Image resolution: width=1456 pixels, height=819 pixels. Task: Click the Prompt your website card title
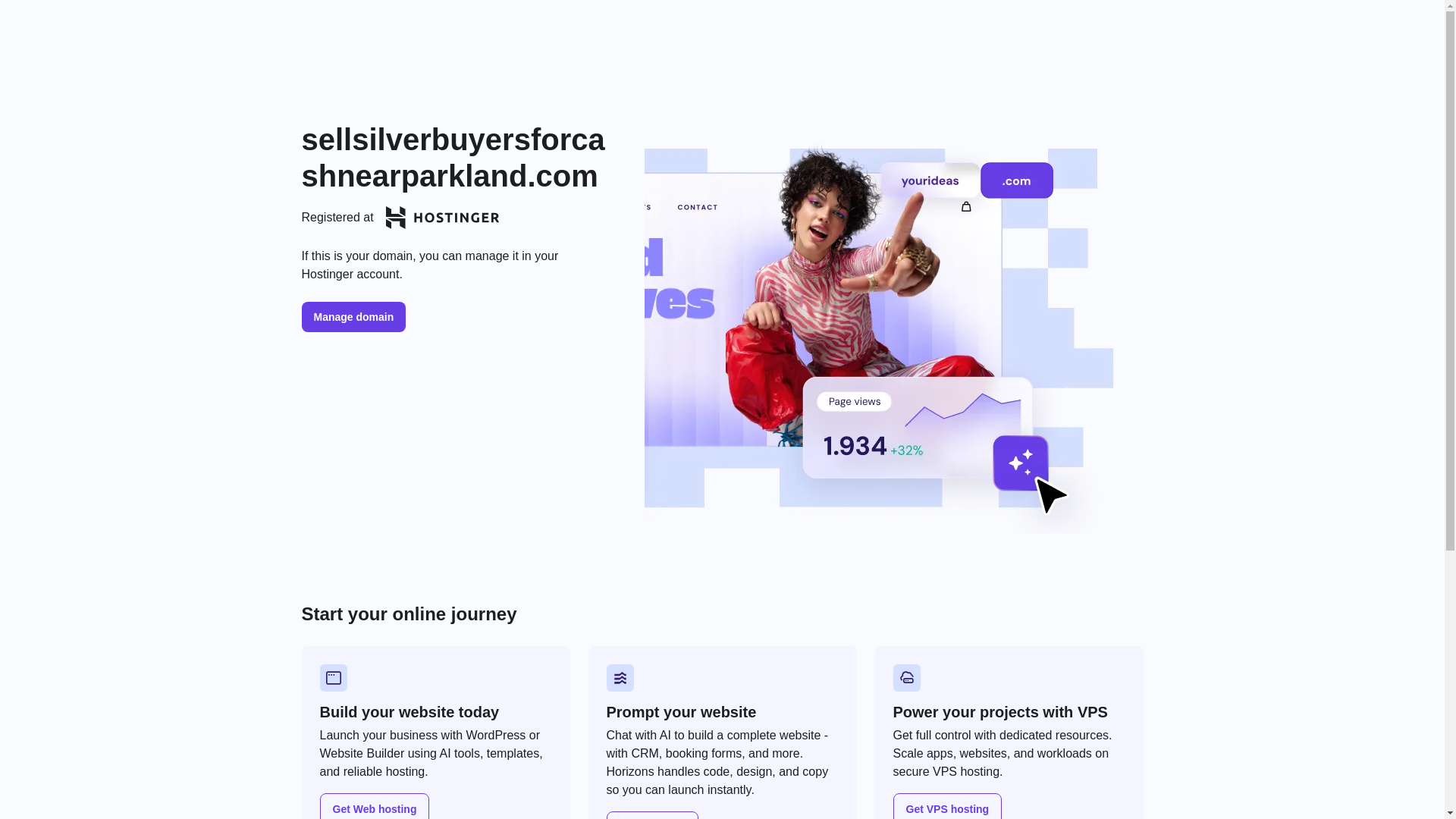pyautogui.click(x=681, y=712)
